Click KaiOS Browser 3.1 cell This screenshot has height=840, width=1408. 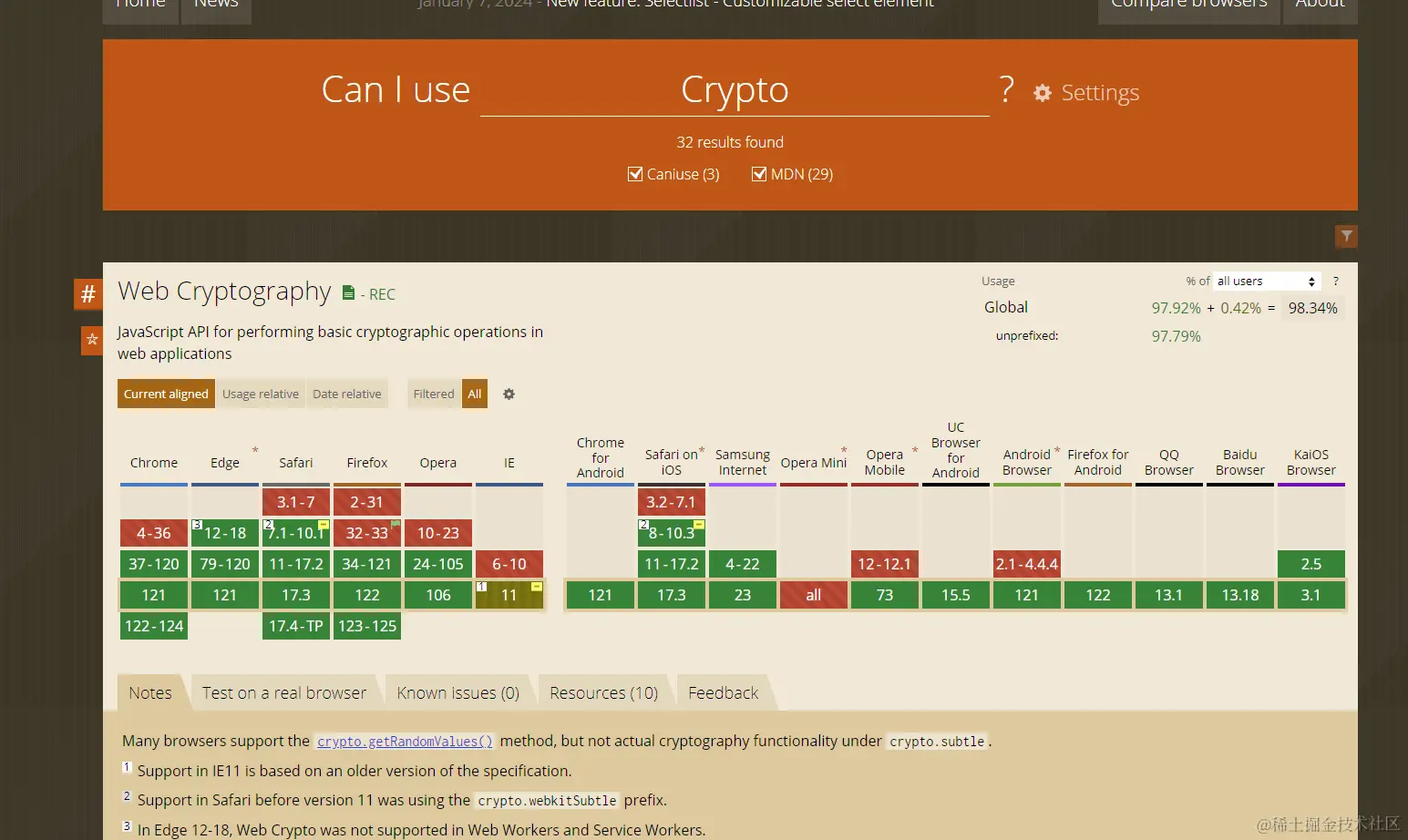pos(1311,595)
